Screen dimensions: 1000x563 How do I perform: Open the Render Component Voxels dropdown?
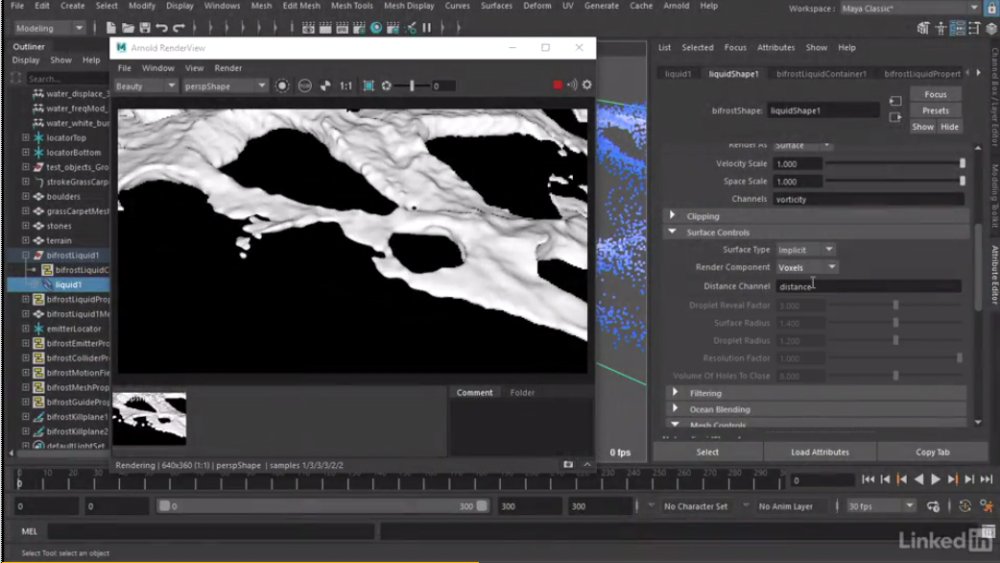pos(807,268)
